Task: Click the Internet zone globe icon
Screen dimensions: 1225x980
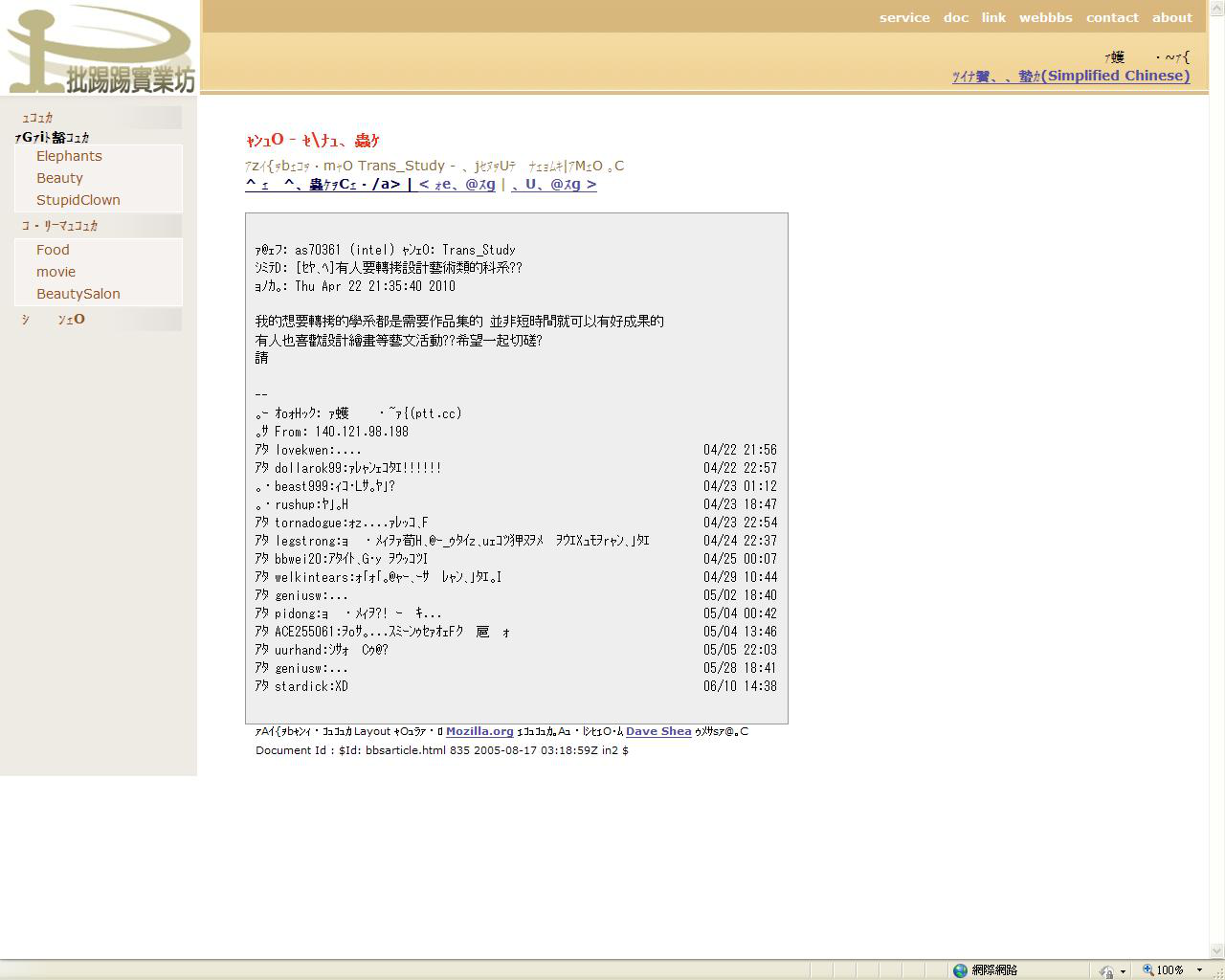Action: pos(960,970)
